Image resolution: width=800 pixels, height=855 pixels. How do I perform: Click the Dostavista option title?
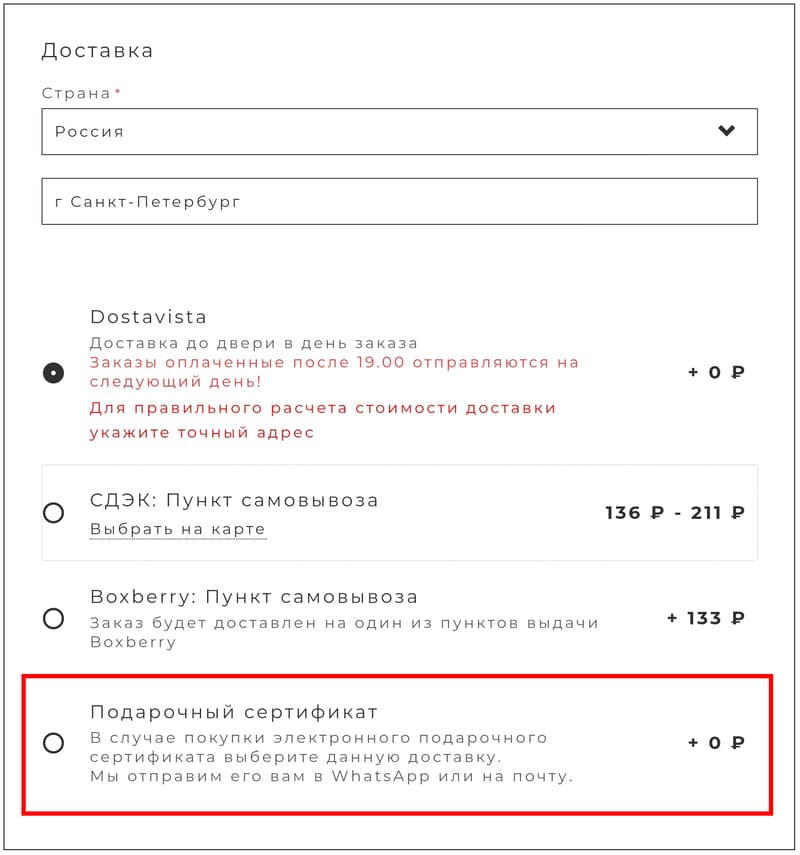(x=148, y=317)
